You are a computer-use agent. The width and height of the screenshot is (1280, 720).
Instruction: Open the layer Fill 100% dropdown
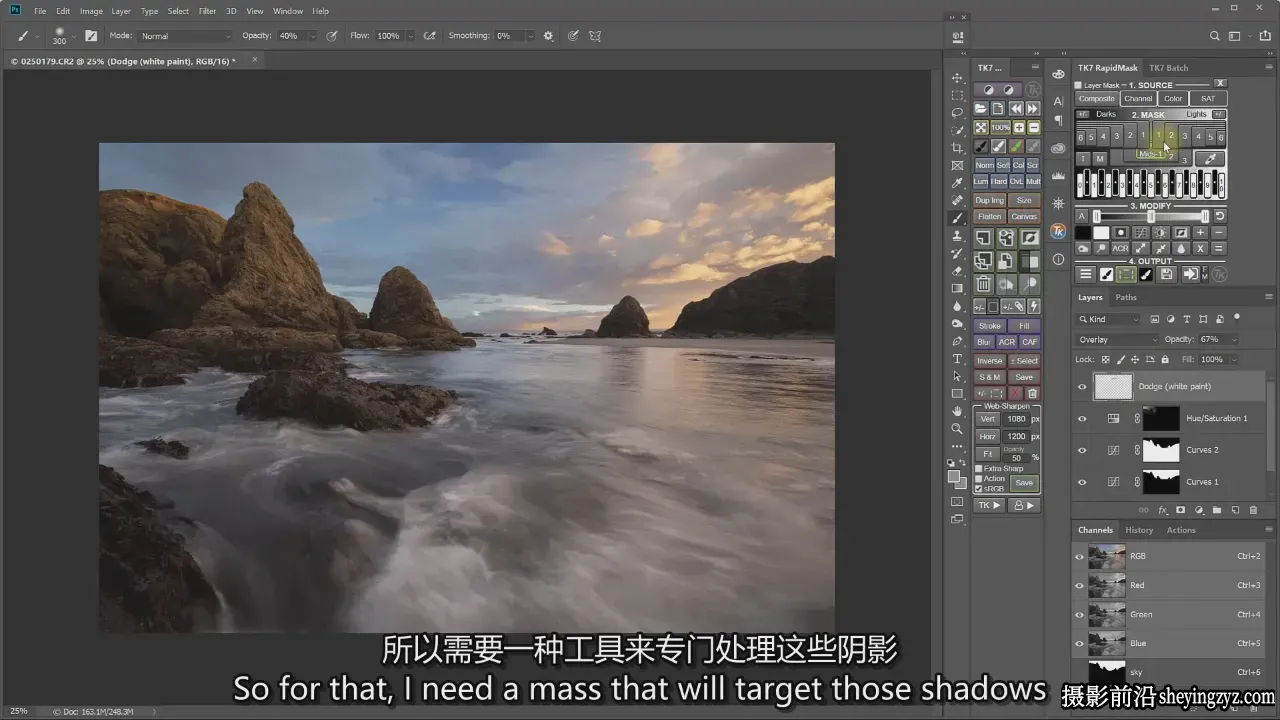point(1233,360)
